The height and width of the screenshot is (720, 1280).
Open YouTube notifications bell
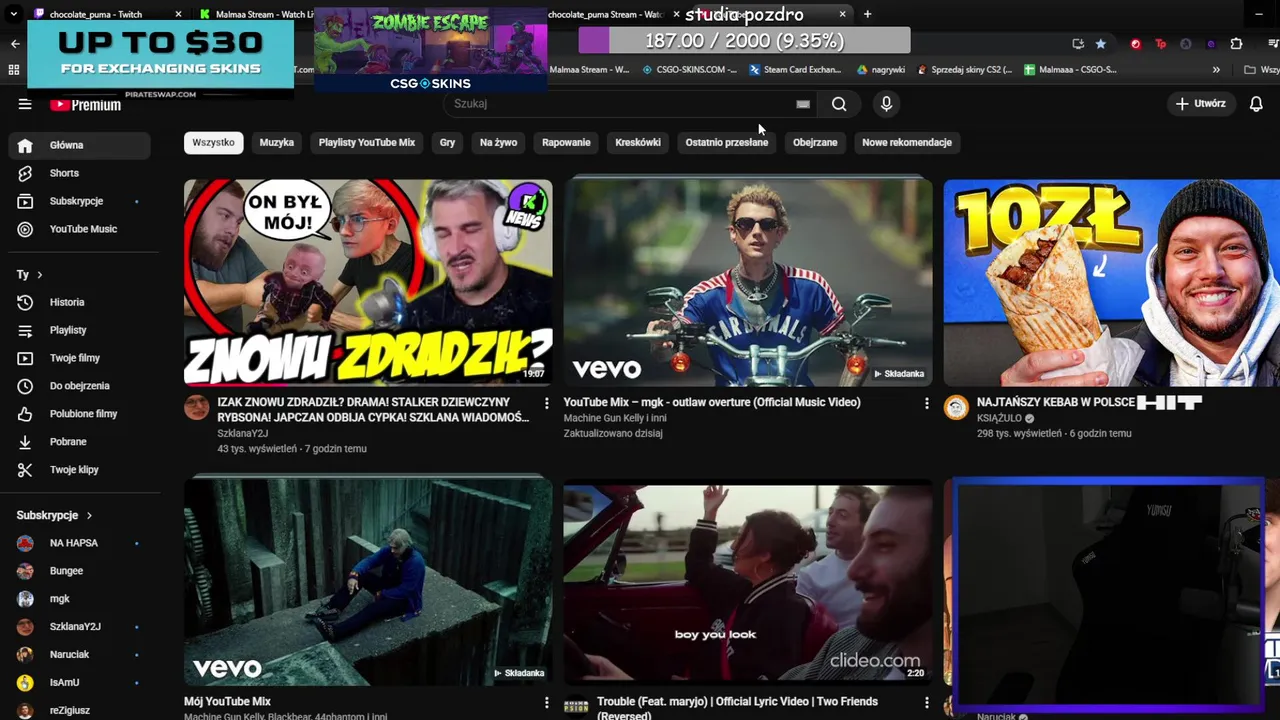1256,104
